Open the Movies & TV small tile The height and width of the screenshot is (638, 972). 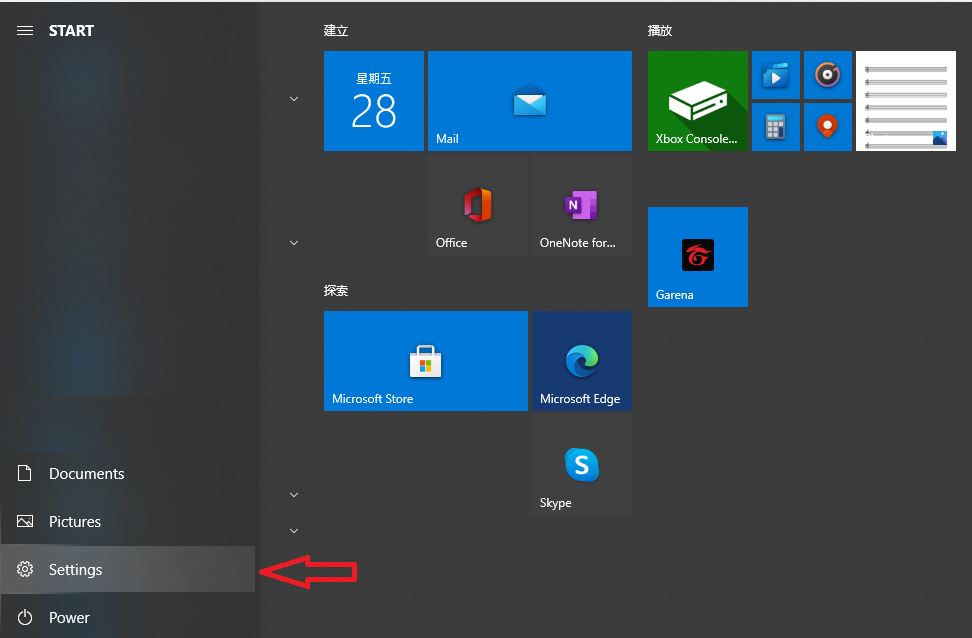(776, 75)
